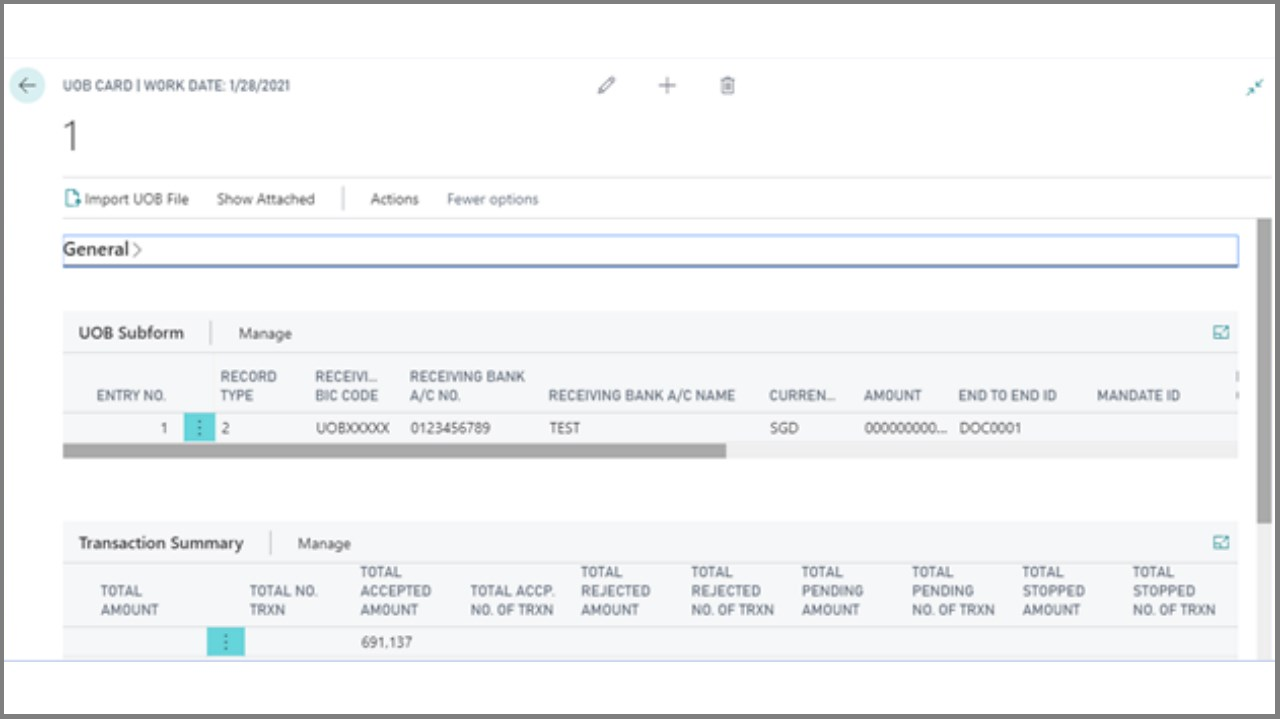Open Transaction Summary row options menu
This screenshot has height=720, width=1280.
[226, 642]
